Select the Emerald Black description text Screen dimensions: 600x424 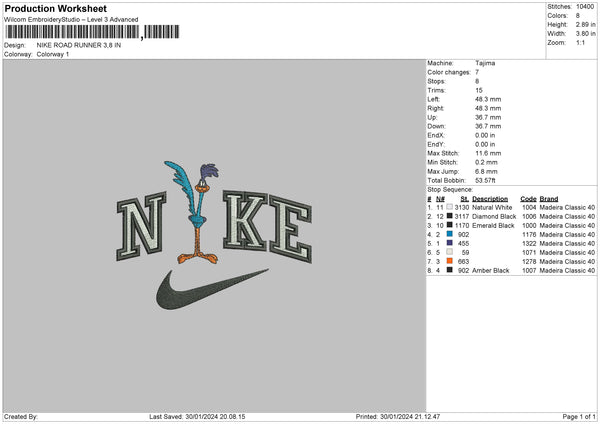coord(493,225)
